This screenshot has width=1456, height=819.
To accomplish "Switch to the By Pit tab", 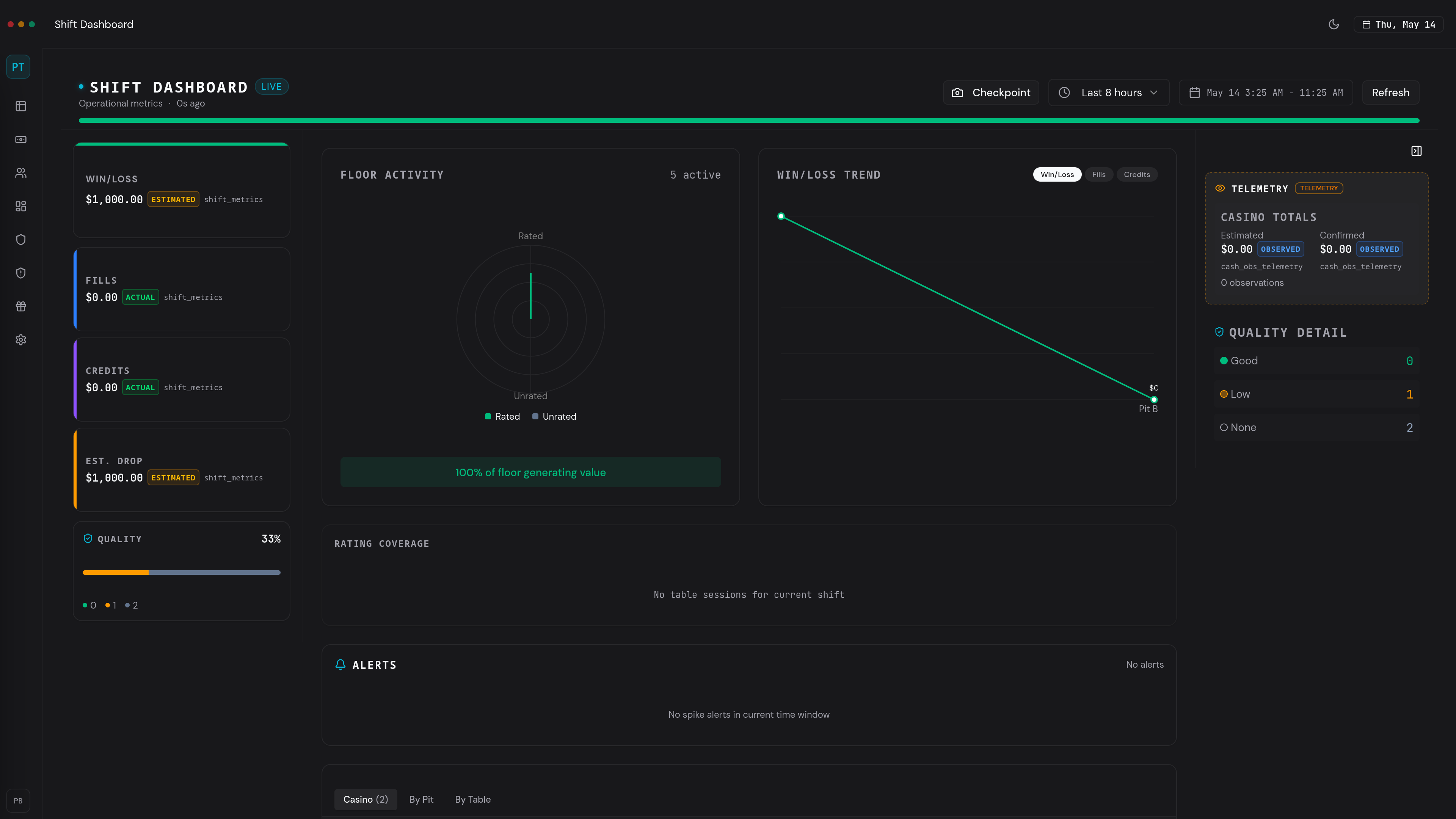I will click(x=421, y=799).
